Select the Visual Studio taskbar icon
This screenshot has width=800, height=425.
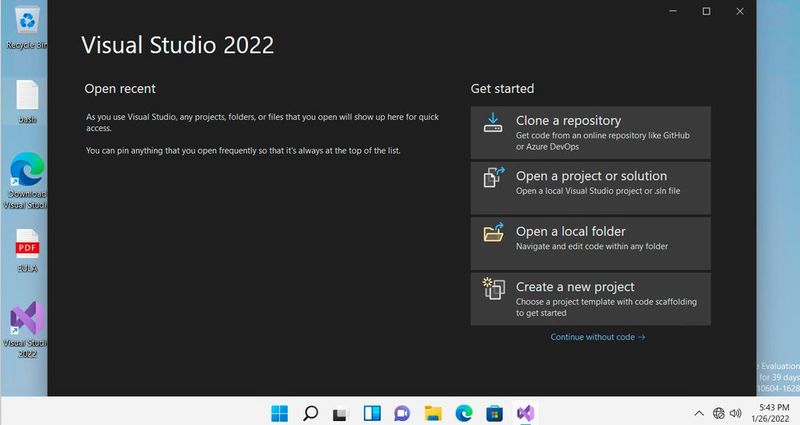coord(525,413)
